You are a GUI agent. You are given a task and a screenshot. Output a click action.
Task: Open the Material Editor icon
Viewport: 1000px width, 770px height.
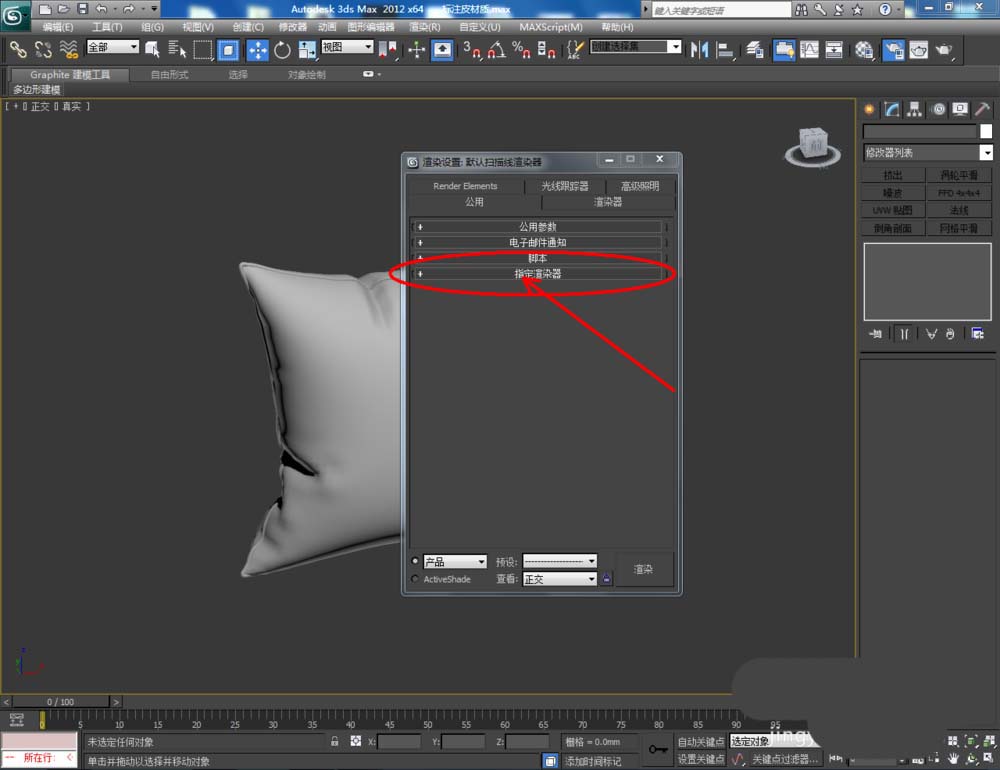point(864,50)
